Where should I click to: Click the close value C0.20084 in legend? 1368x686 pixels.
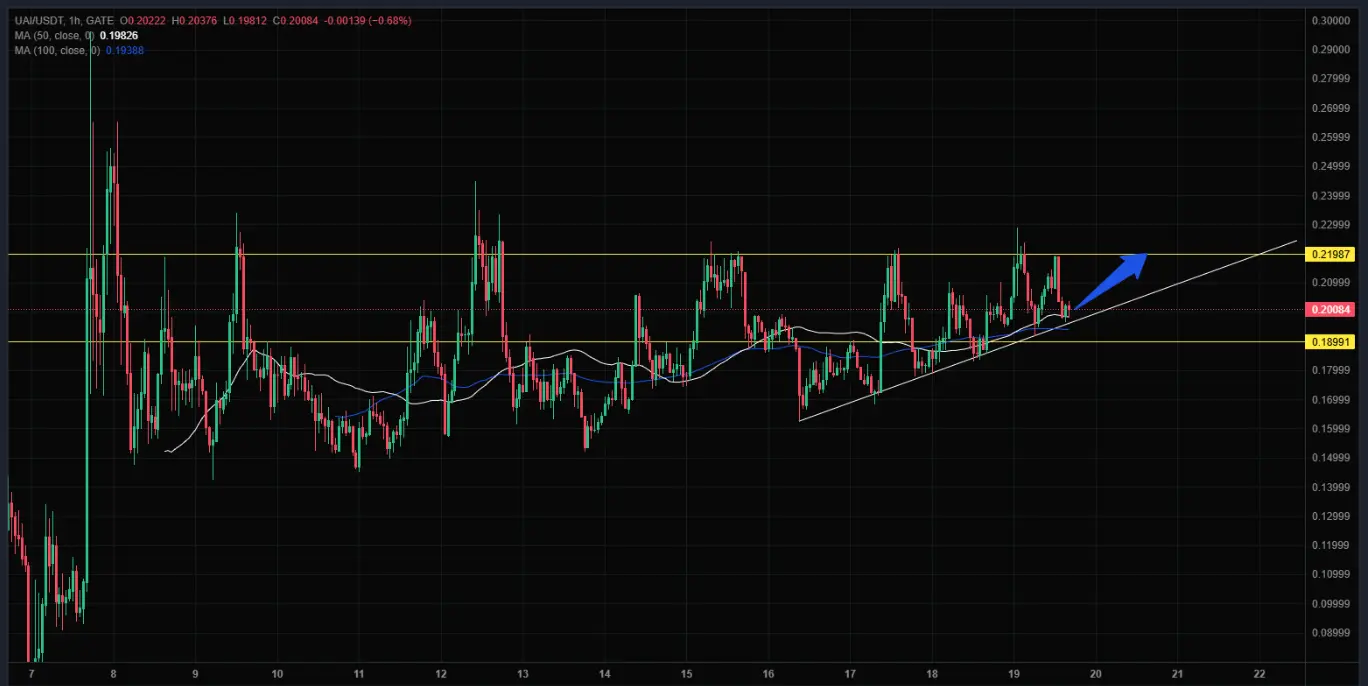pyautogui.click(x=297, y=20)
